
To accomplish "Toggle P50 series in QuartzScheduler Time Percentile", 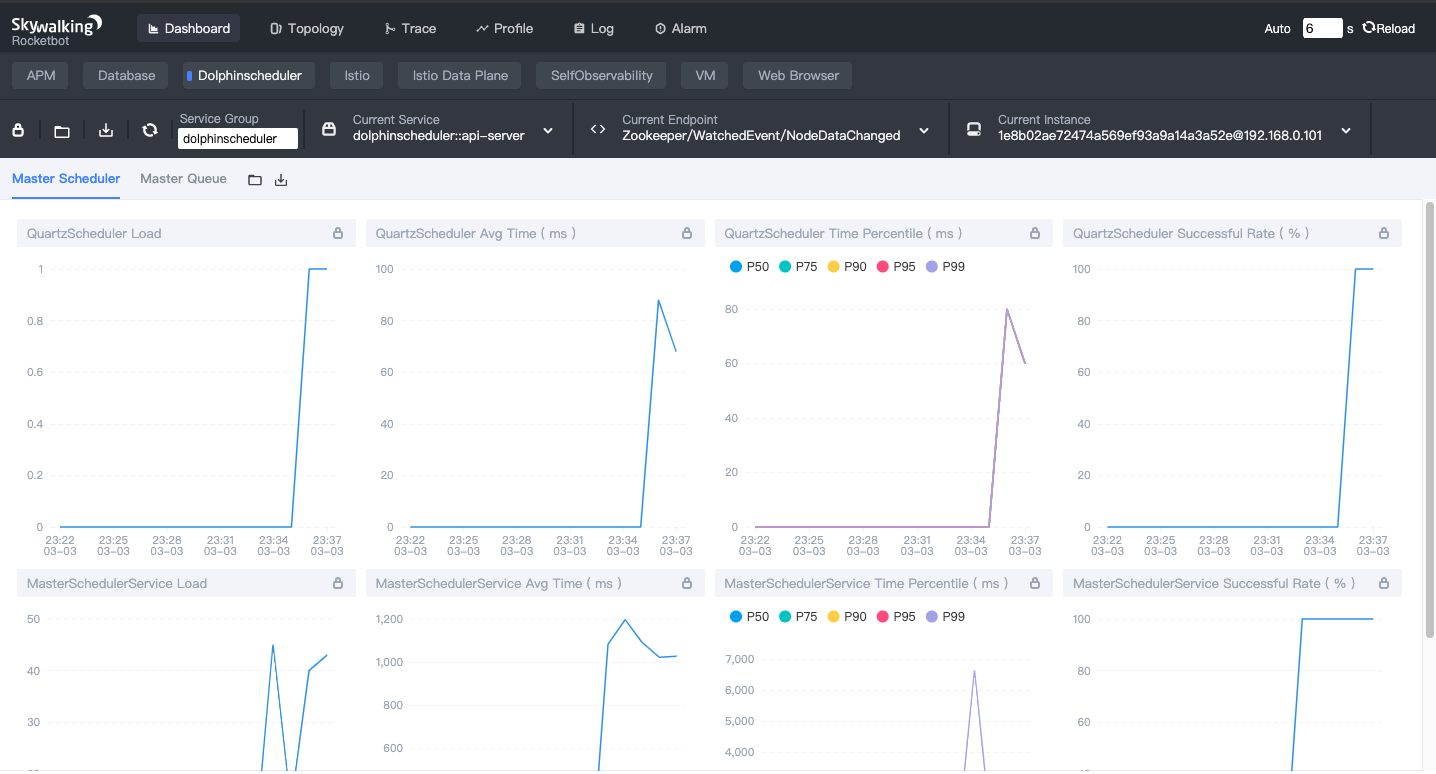I will tap(749, 267).
